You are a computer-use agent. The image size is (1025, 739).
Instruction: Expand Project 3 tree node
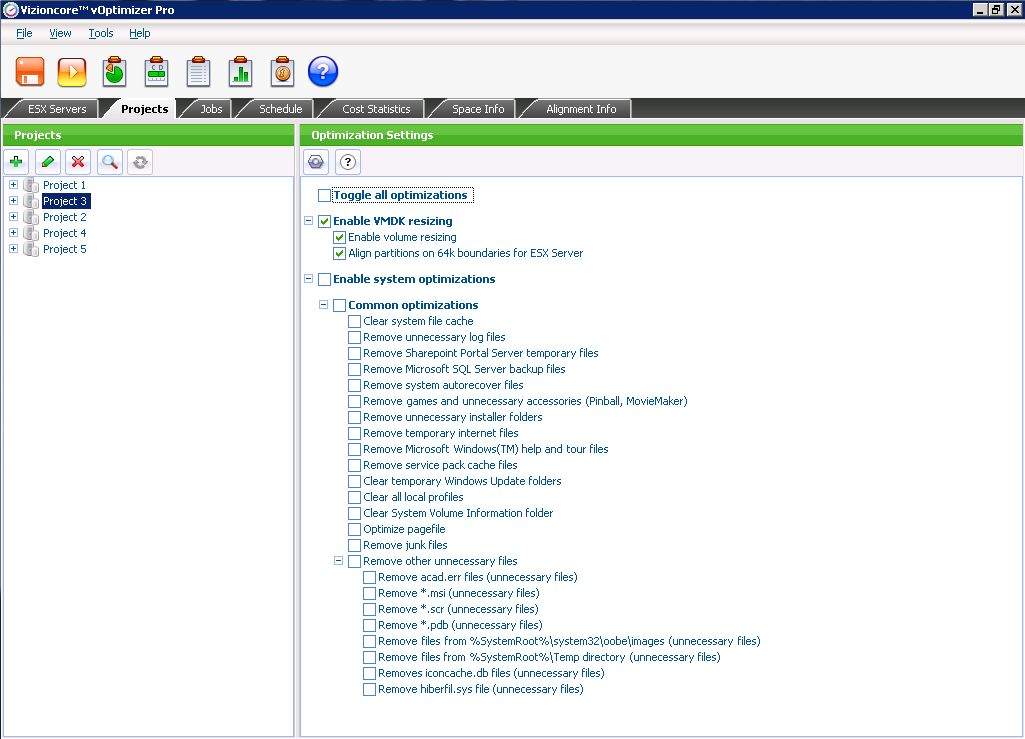click(x=13, y=200)
